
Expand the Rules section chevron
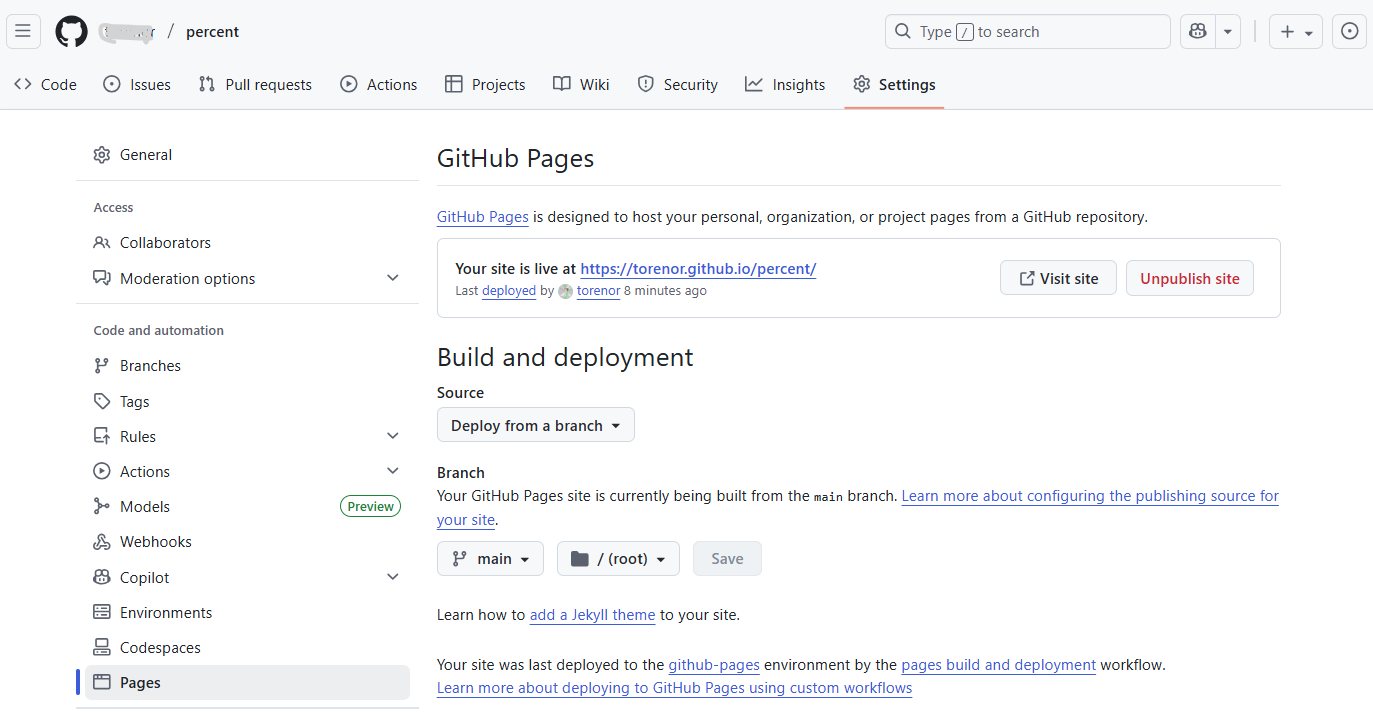(x=393, y=436)
